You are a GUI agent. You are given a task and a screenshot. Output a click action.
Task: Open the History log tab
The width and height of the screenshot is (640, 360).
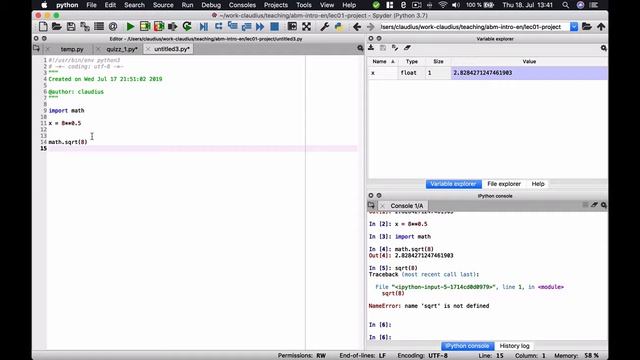tap(514, 346)
